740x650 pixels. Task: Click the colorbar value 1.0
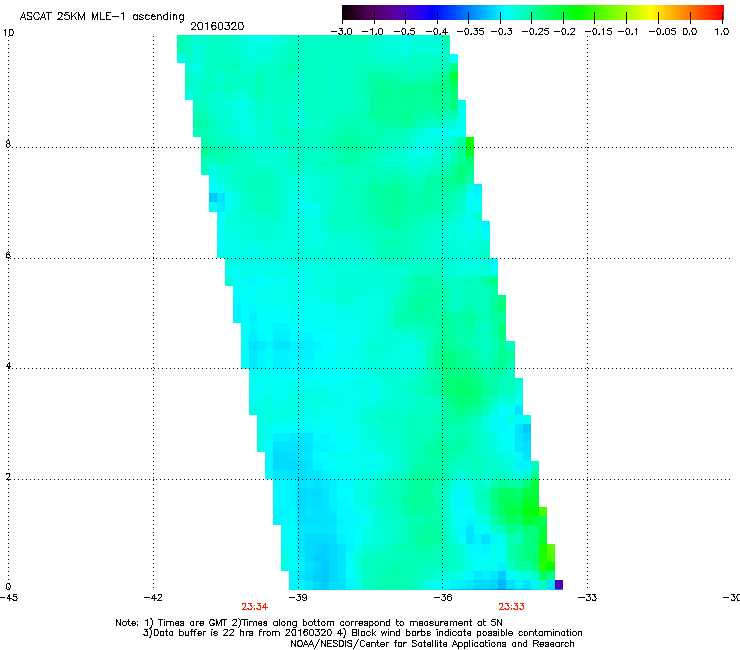coord(722,32)
